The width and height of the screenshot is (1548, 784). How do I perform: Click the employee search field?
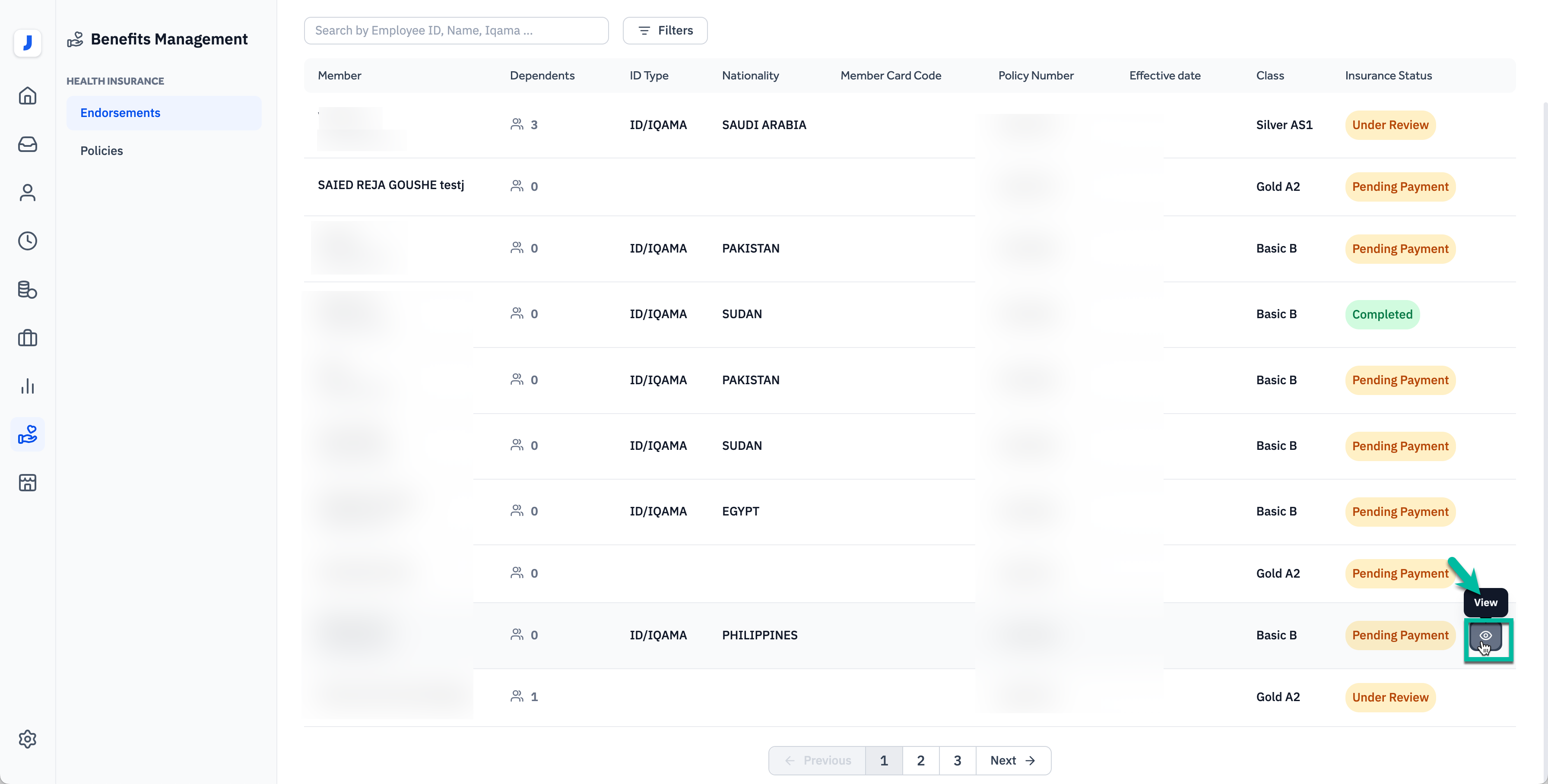[456, 31]
